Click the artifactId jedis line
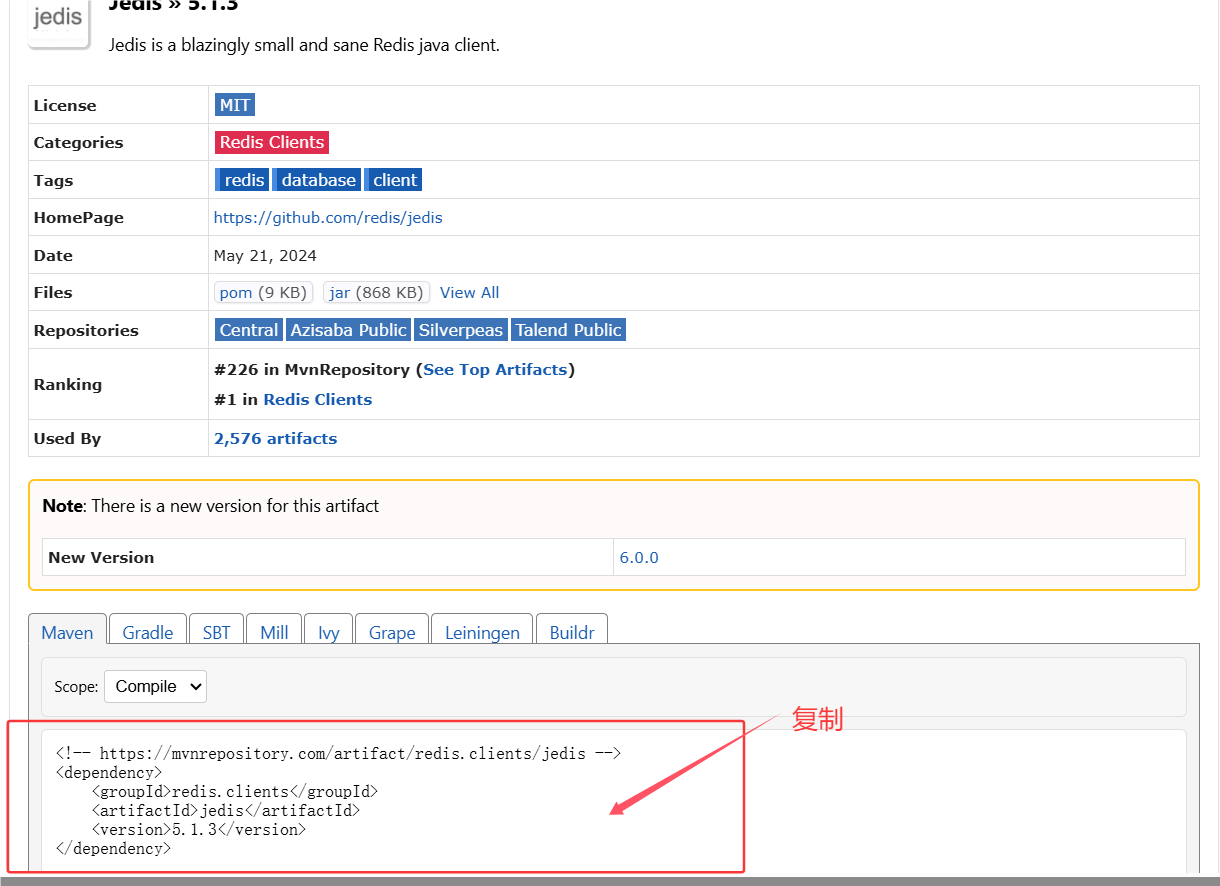The image size is (1220, 886). tap(225, 811)
